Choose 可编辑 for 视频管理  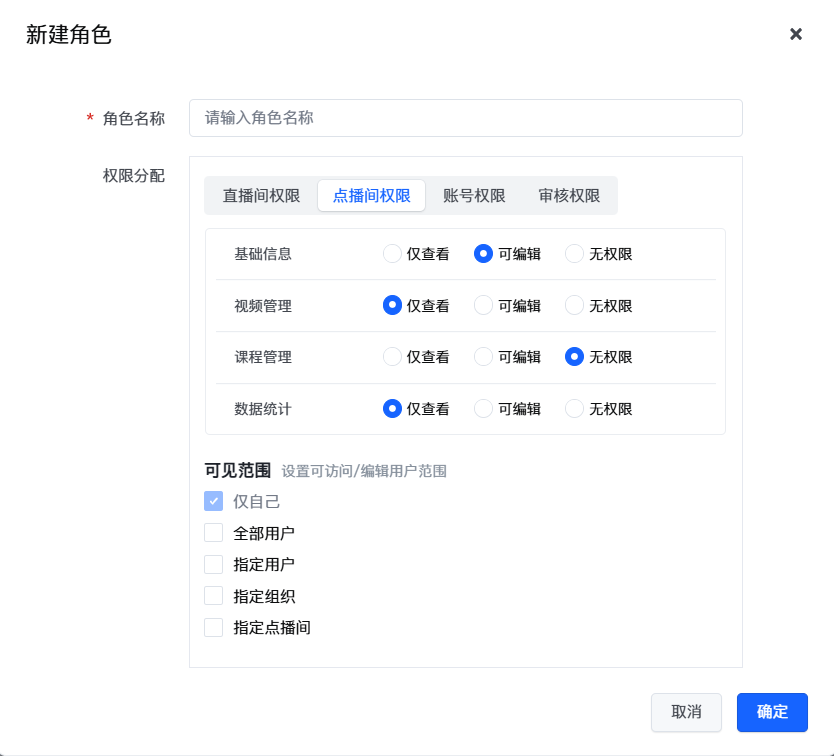click(484, 305)
